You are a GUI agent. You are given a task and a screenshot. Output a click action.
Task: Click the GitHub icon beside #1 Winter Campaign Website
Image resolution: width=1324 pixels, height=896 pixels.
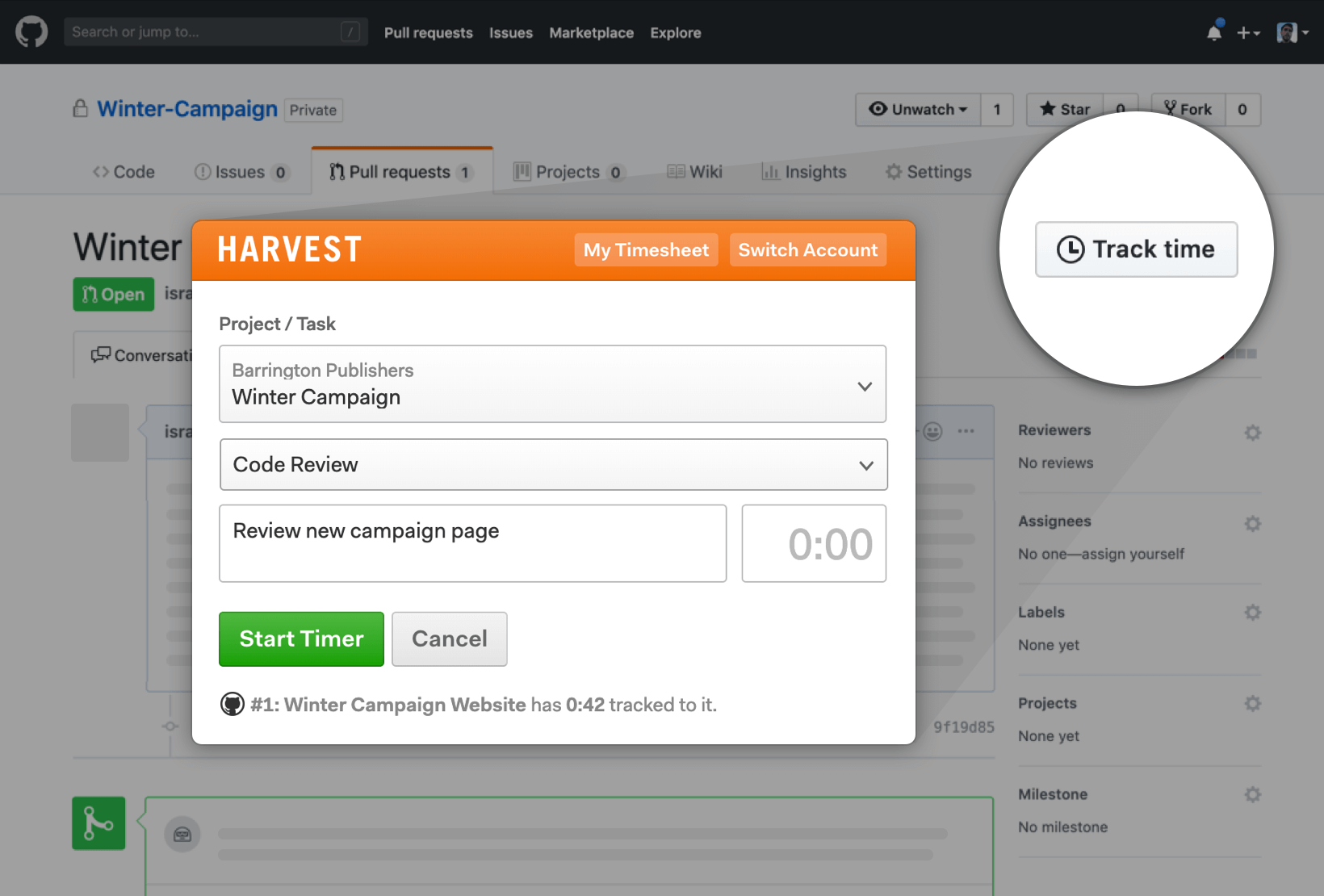point(233,705)
